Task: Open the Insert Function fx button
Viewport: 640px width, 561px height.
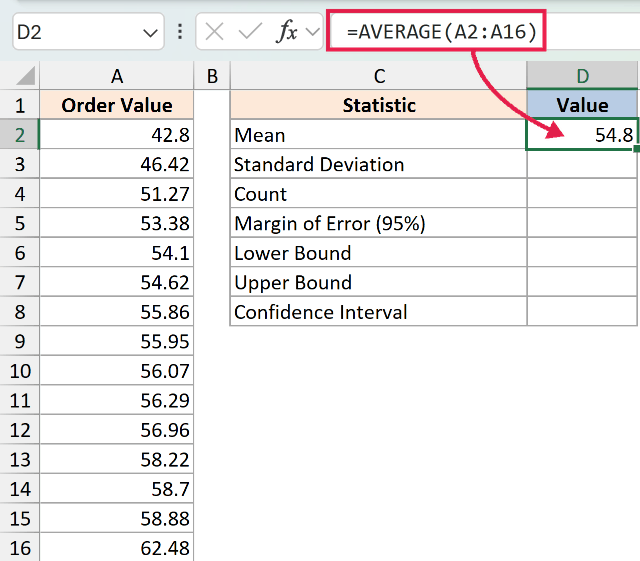Action: [287, 31]
